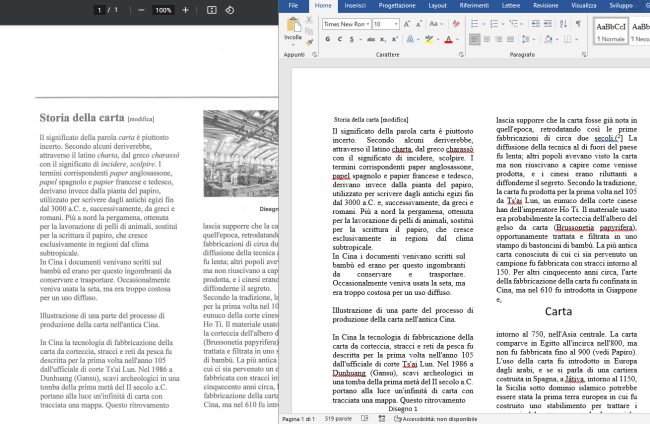This screenshot has width=650, height=424.
Task: Sort text with the A-Z sort icon
Action: (563, 24)
